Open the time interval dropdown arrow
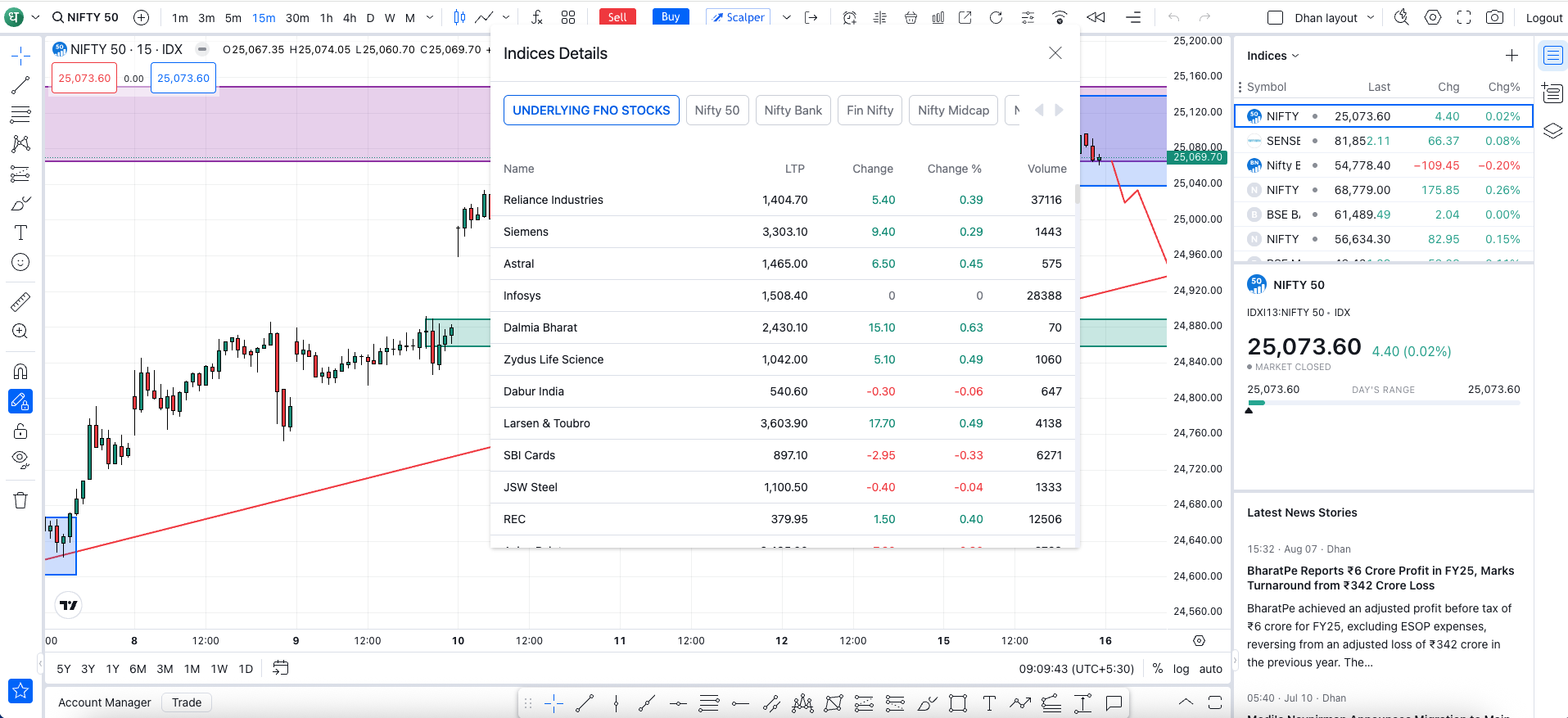Image resolution: width=1568 pixels, height=718 pixels. [430, 17]
